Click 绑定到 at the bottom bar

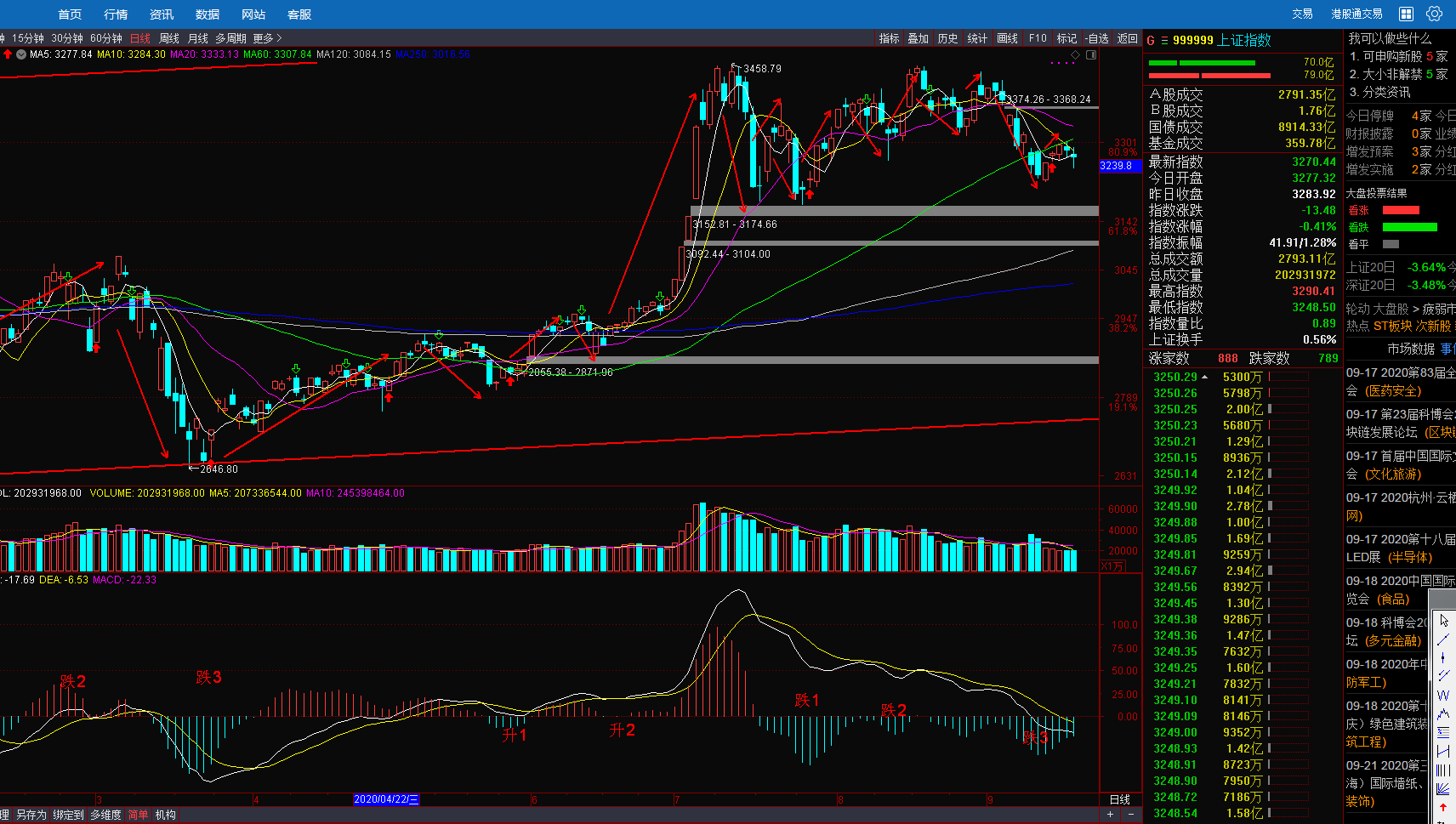coord(69,815)
